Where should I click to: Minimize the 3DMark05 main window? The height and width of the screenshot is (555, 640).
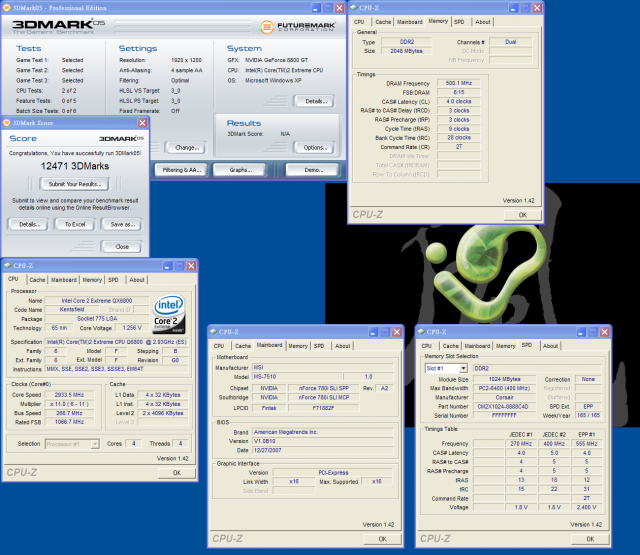pyautogui.click(x=316, y=8)
